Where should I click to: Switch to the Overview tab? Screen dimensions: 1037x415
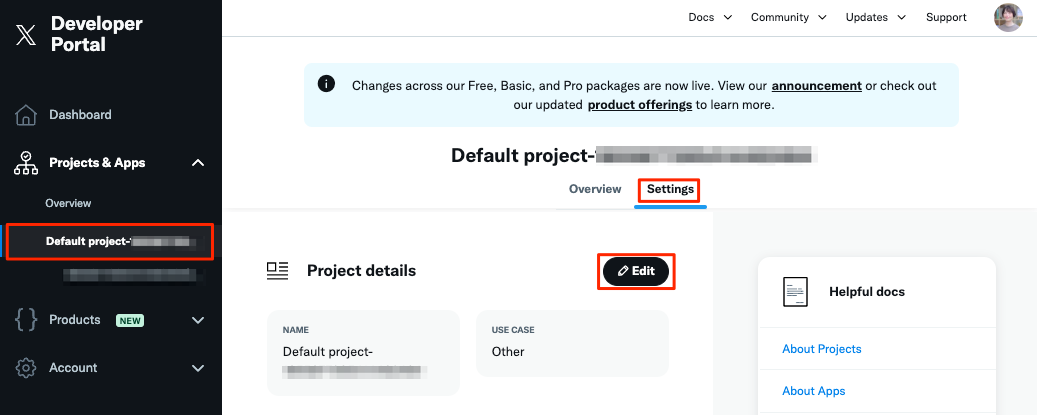tap(595, 189)
